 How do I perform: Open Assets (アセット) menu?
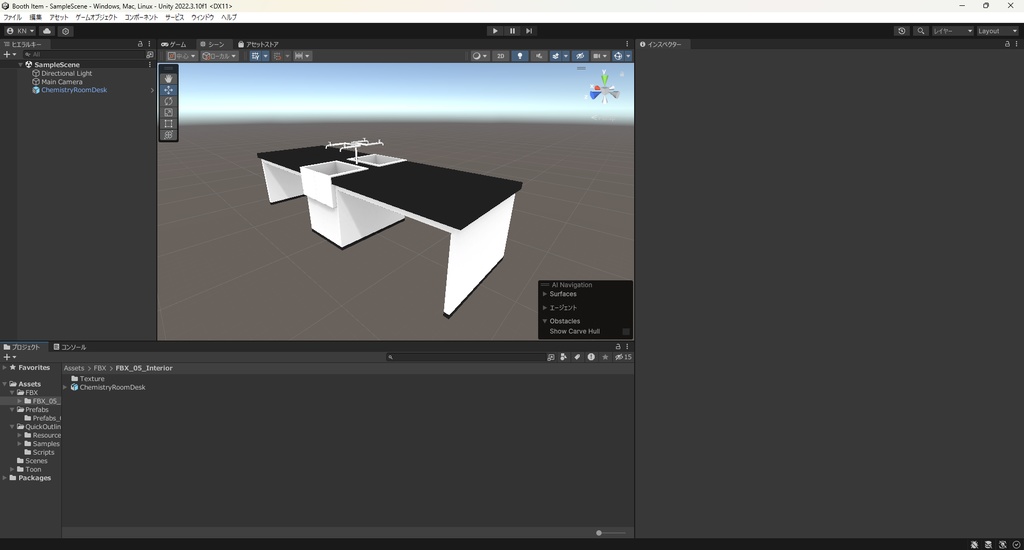click(x=59, y=18)
